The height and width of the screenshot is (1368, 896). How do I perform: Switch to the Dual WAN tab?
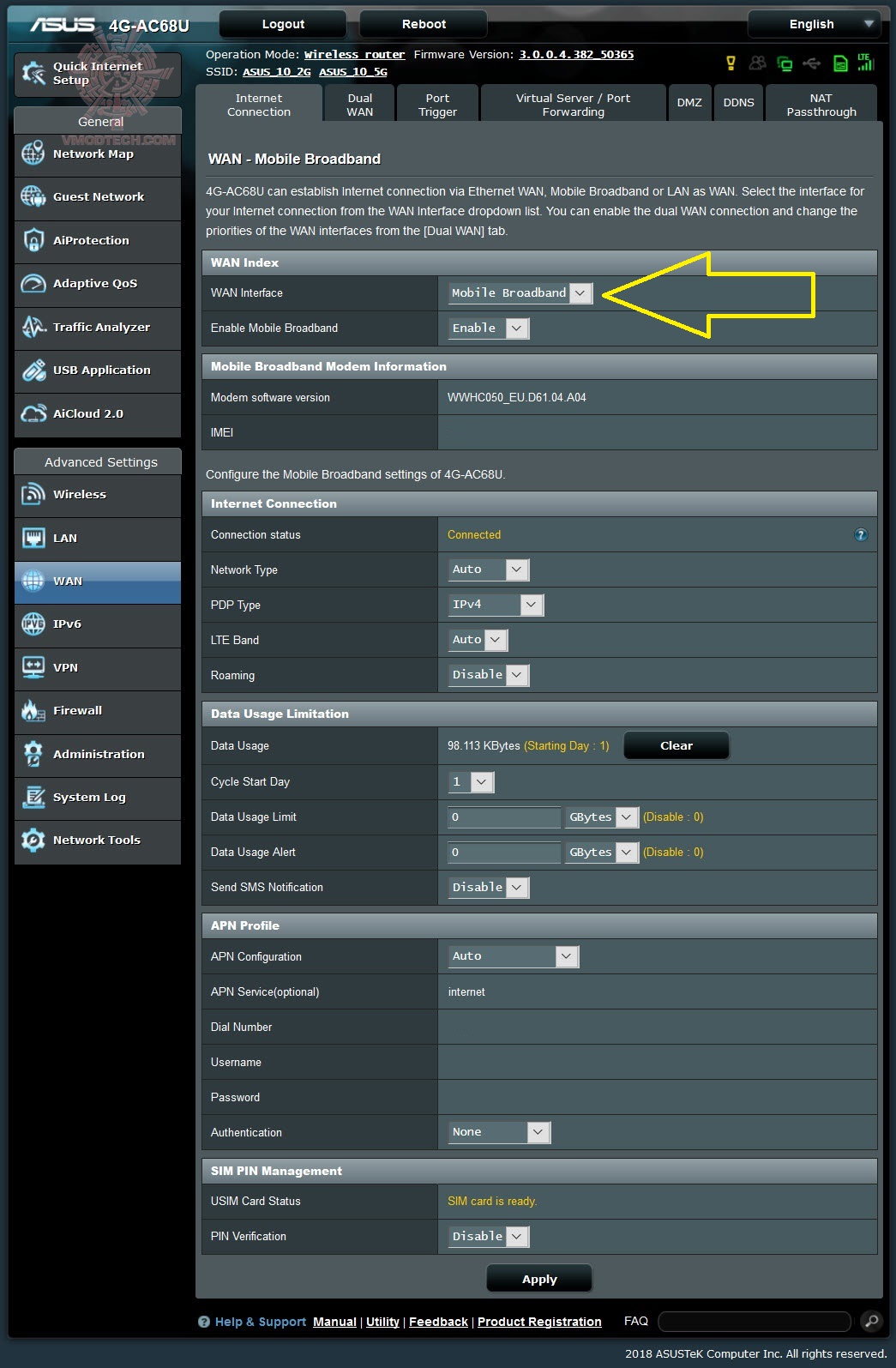click(x=360, y=105)
